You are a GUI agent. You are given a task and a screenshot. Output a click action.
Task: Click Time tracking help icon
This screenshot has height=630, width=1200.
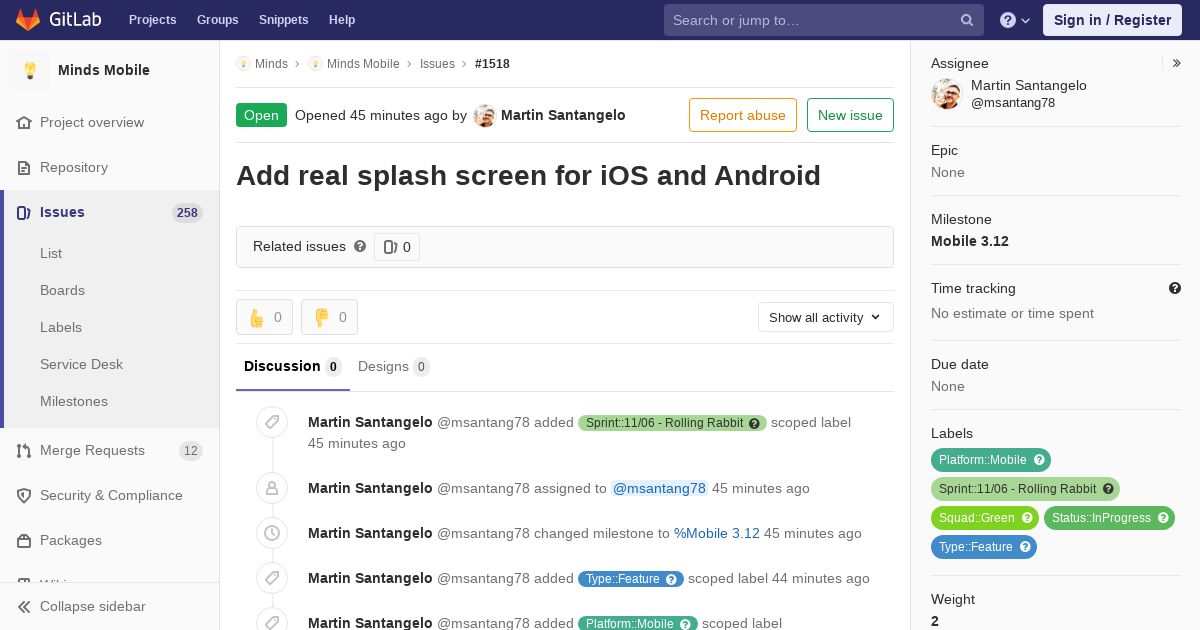pos(1175,288)
